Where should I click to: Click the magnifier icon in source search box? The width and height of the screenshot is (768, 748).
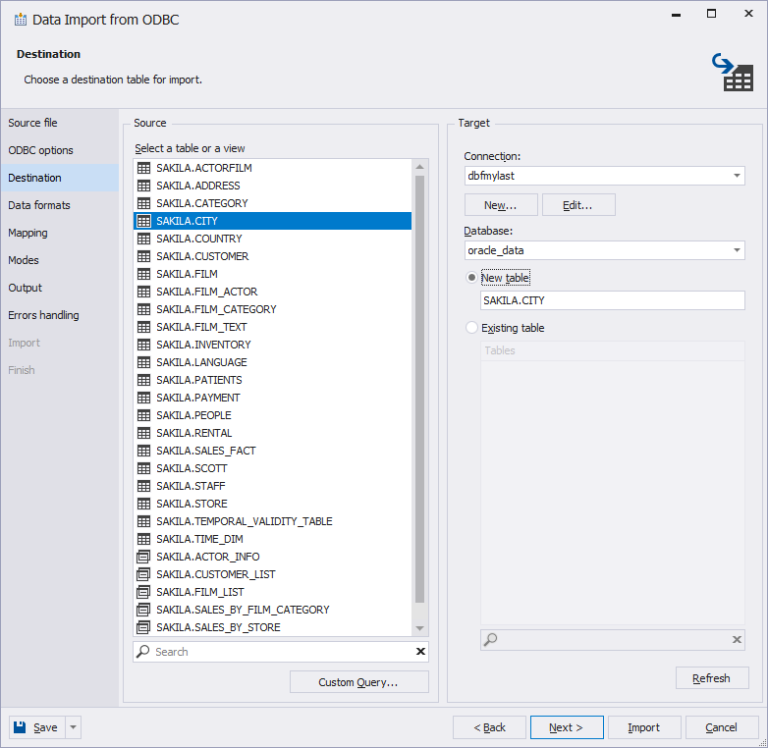coord(144,652)
